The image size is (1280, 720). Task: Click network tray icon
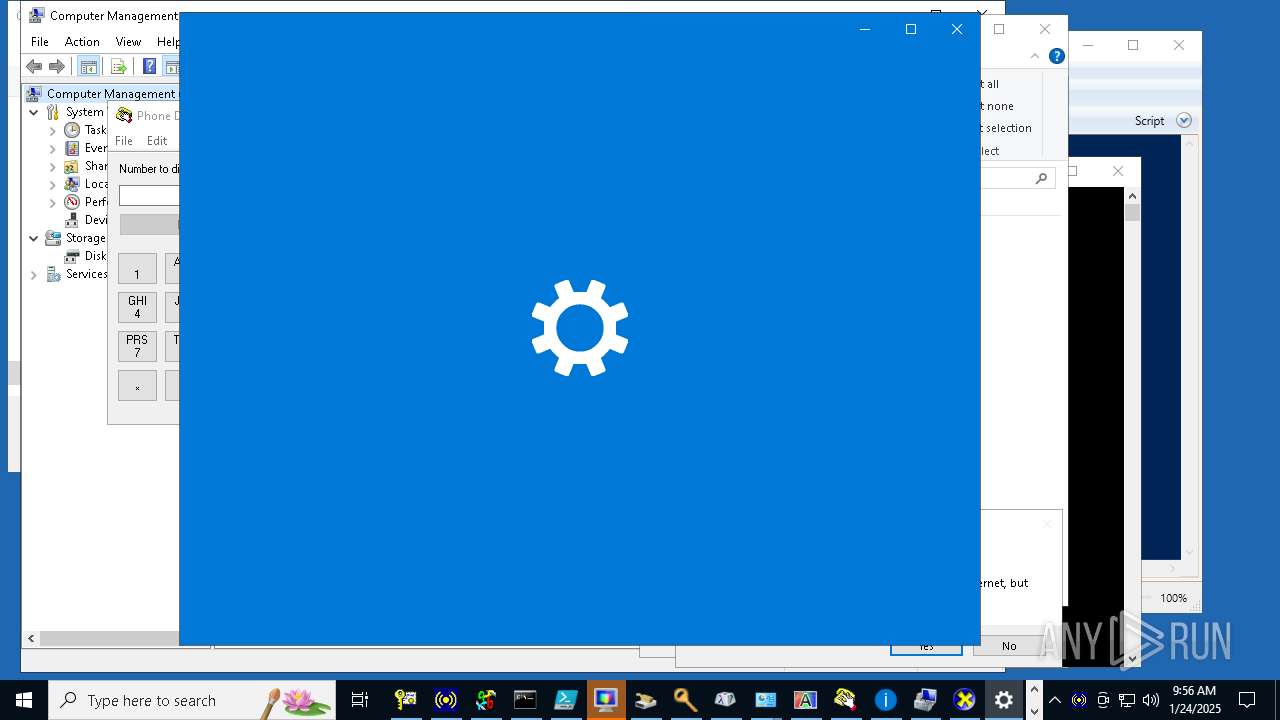pyautogui.click(x=1127, y=700)
